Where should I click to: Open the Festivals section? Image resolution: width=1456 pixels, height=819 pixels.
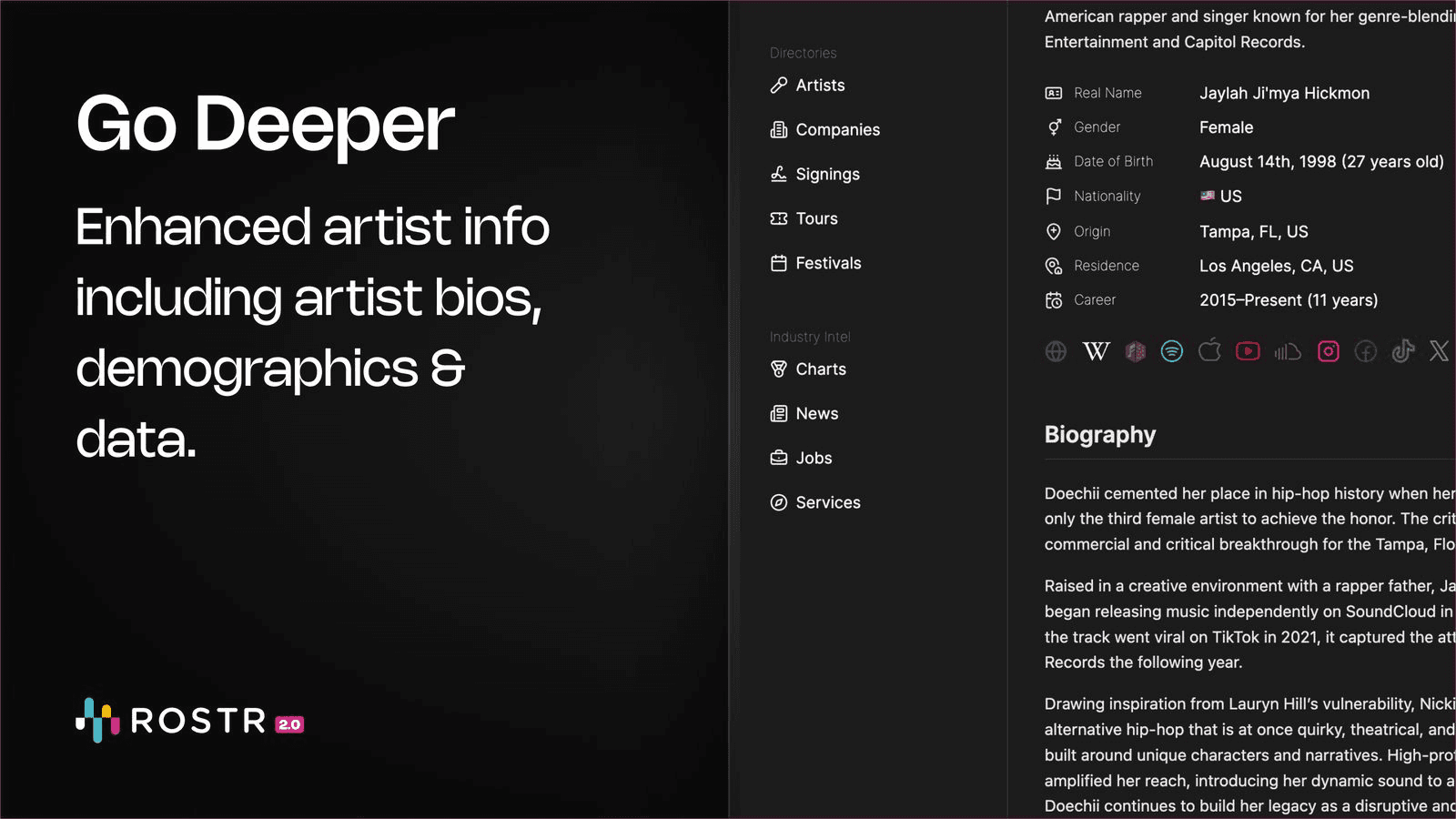pyautogui.click(x=827, y=264)
